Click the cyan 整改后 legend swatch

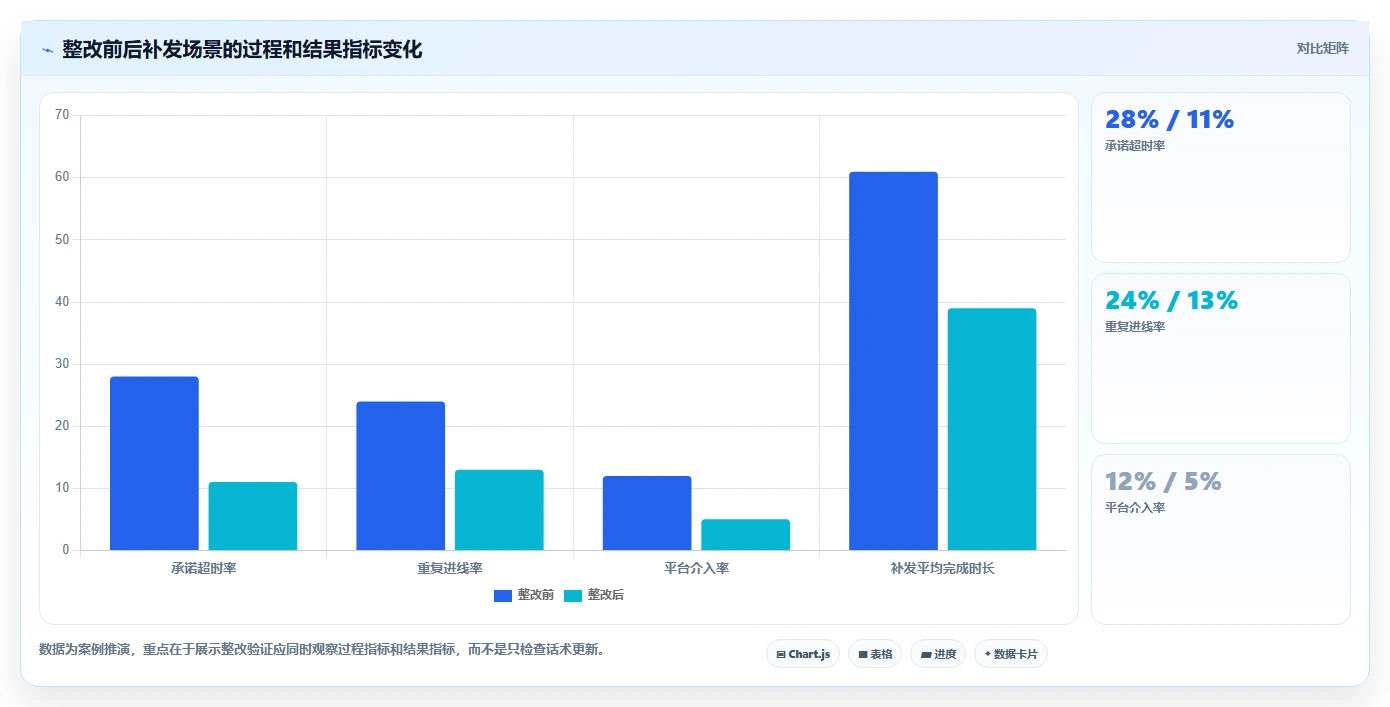[x=573, y=595]
